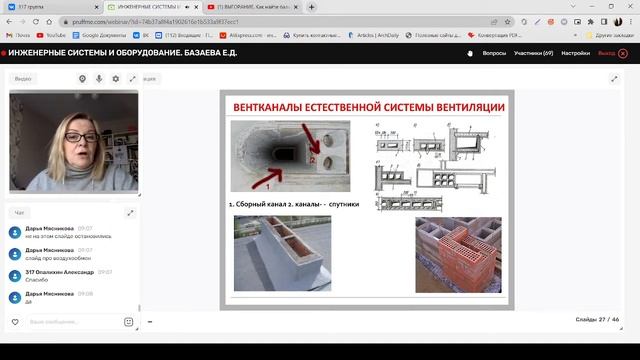The width and height of the screenshot is (640, 360).
Task: Open the Chrome profile avatar
Action: point(618,22)
